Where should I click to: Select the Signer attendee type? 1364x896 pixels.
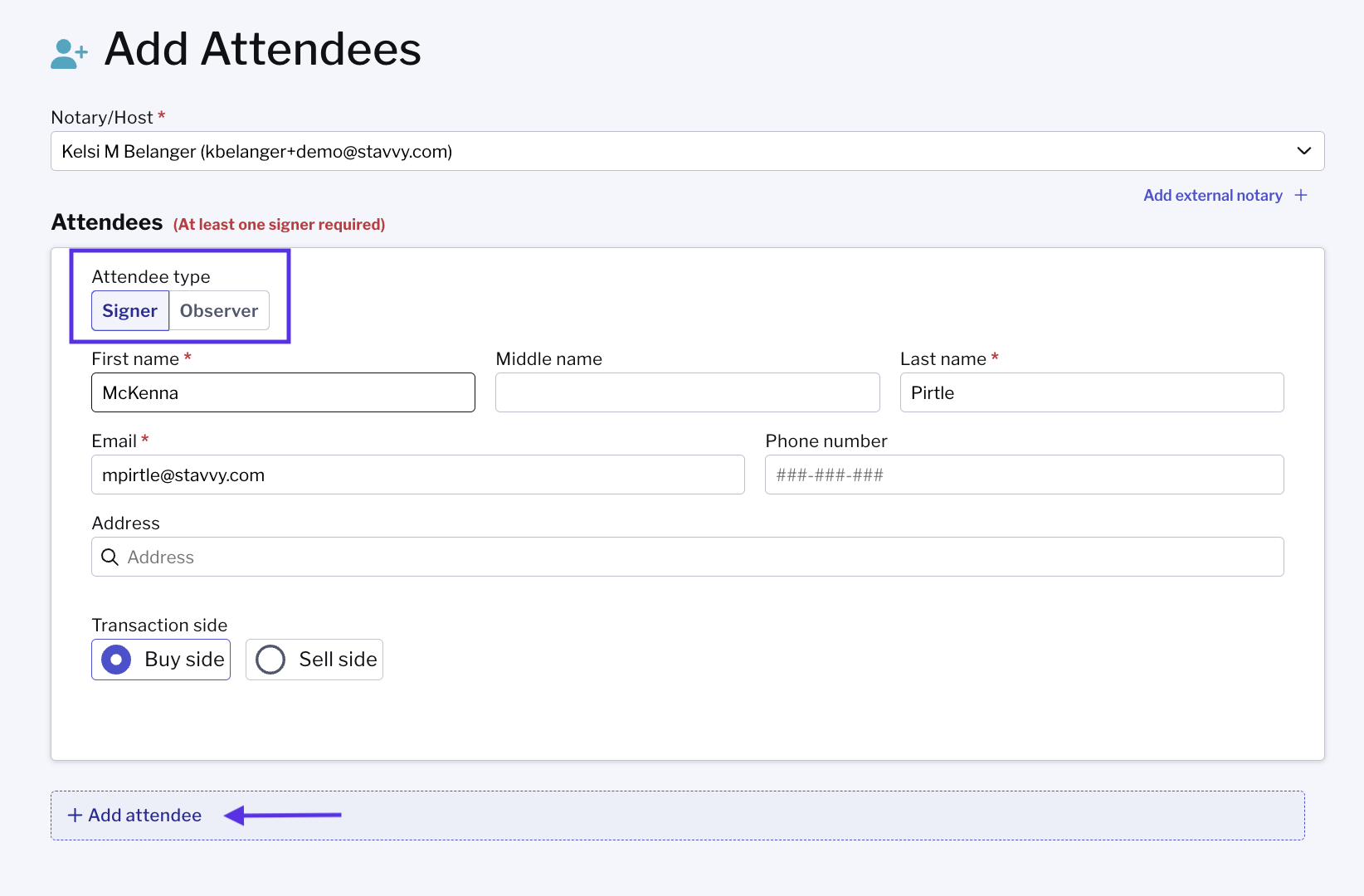point(130,310)
